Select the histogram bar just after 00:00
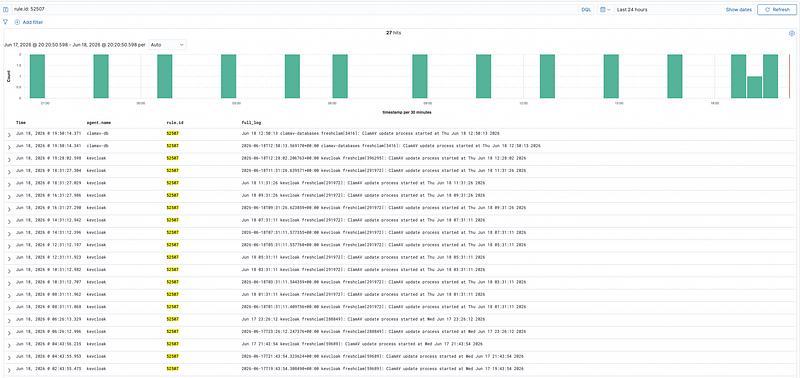 point(165,76)
